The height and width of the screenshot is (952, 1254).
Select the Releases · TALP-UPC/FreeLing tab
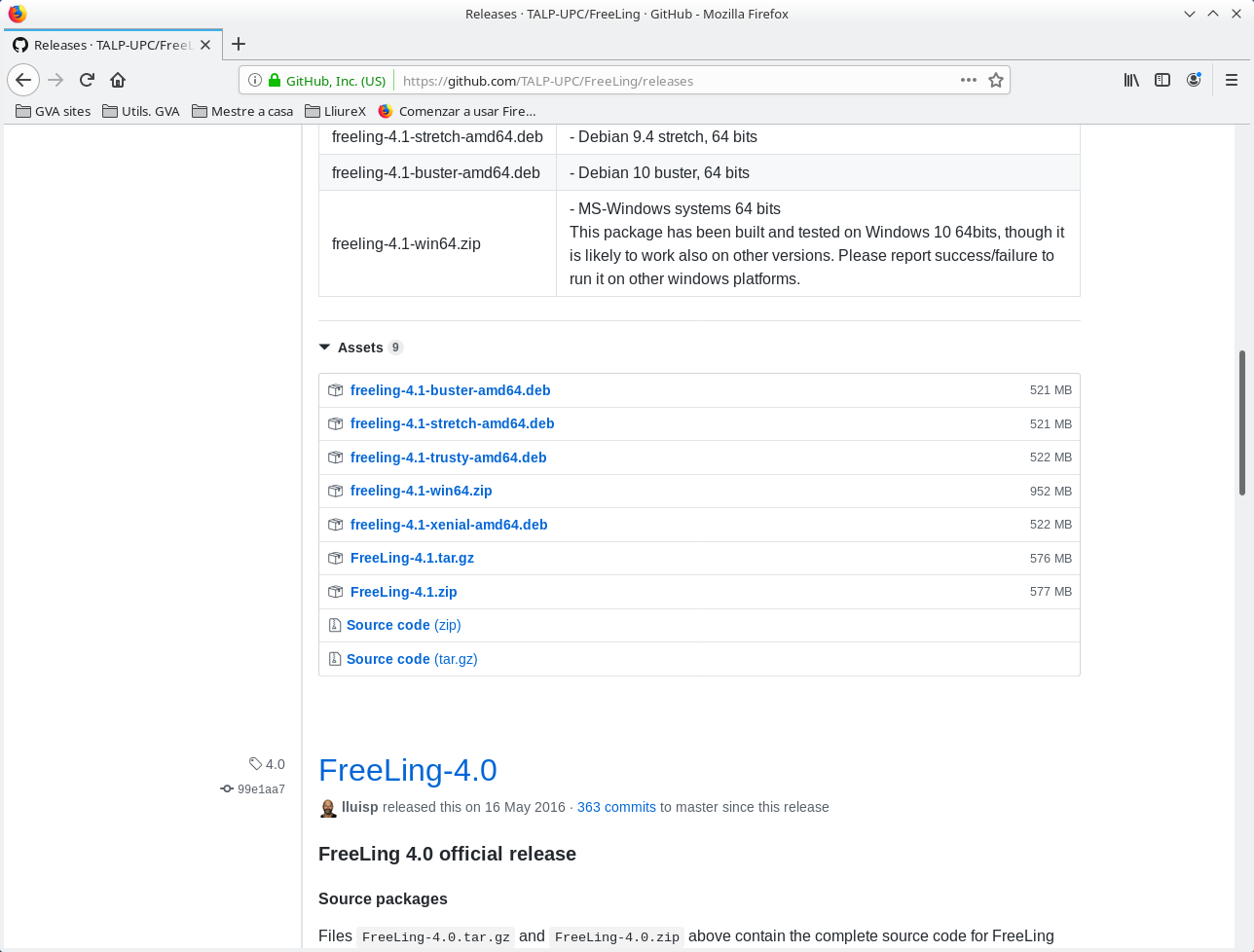coord(113,45)
